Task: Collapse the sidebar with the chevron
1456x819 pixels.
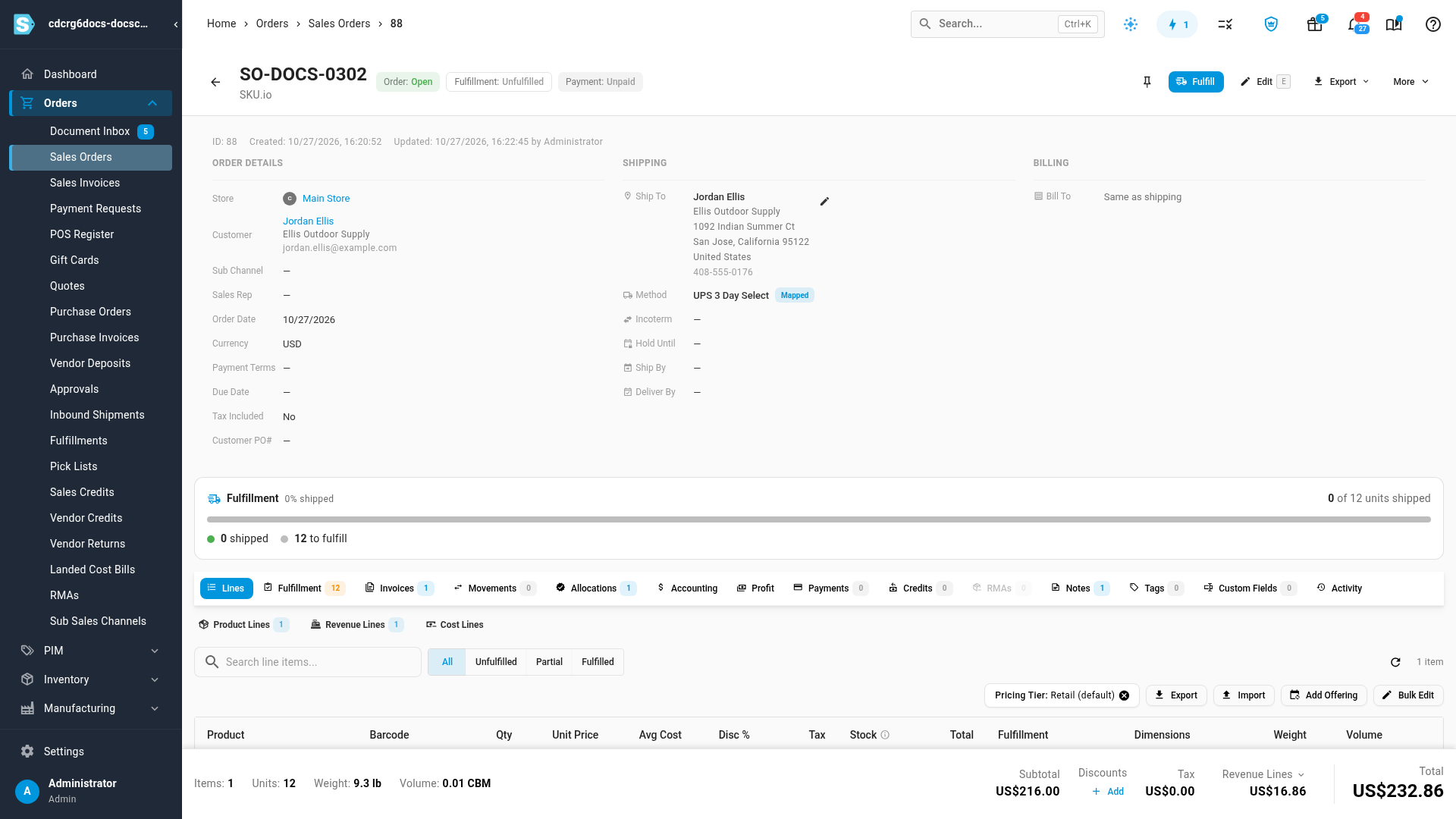Action: 176,24
